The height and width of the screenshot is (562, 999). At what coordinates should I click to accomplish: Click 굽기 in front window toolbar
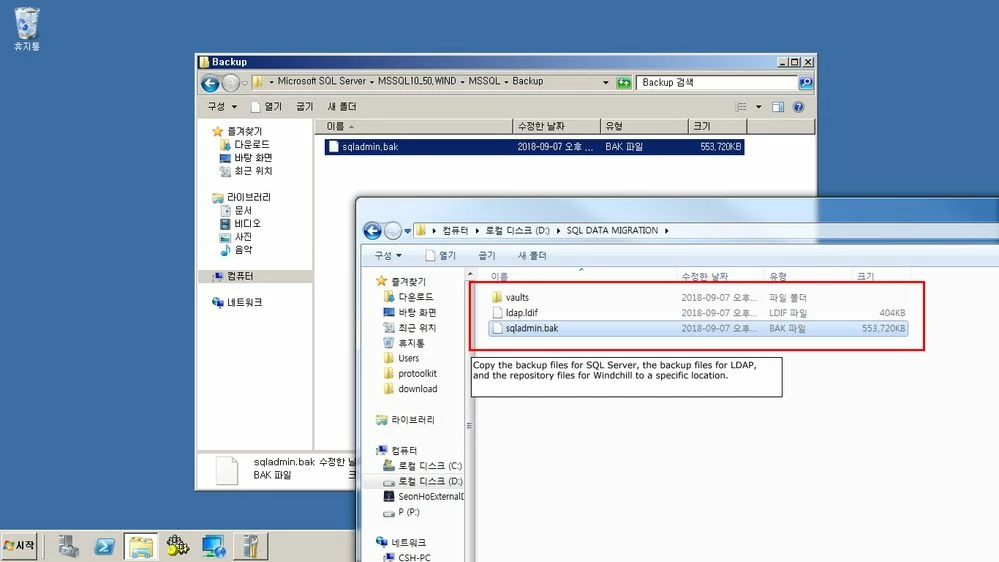pos(487,256)
